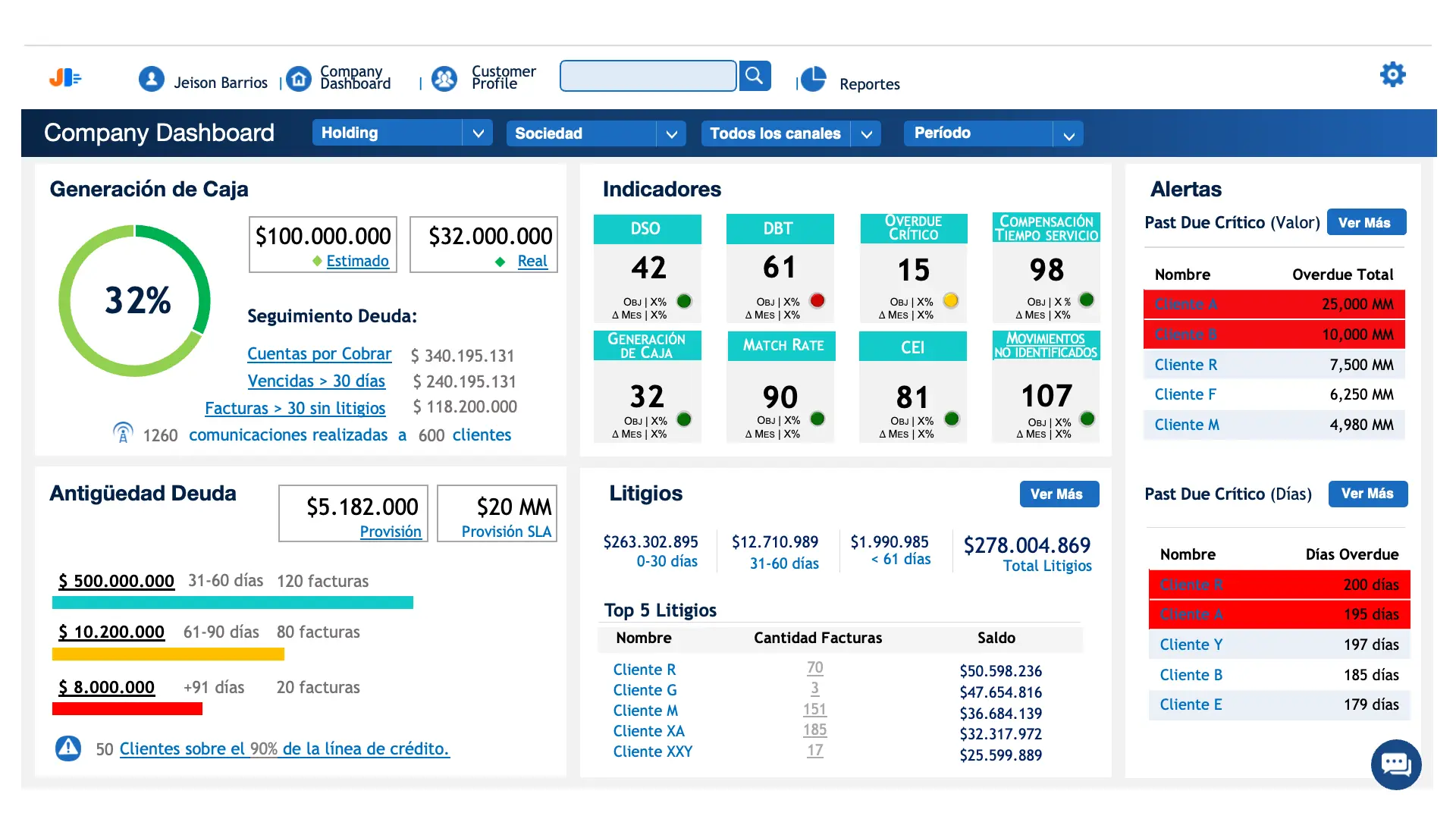Click Ver Más in Litigios panel

(x=1059, y=494)
